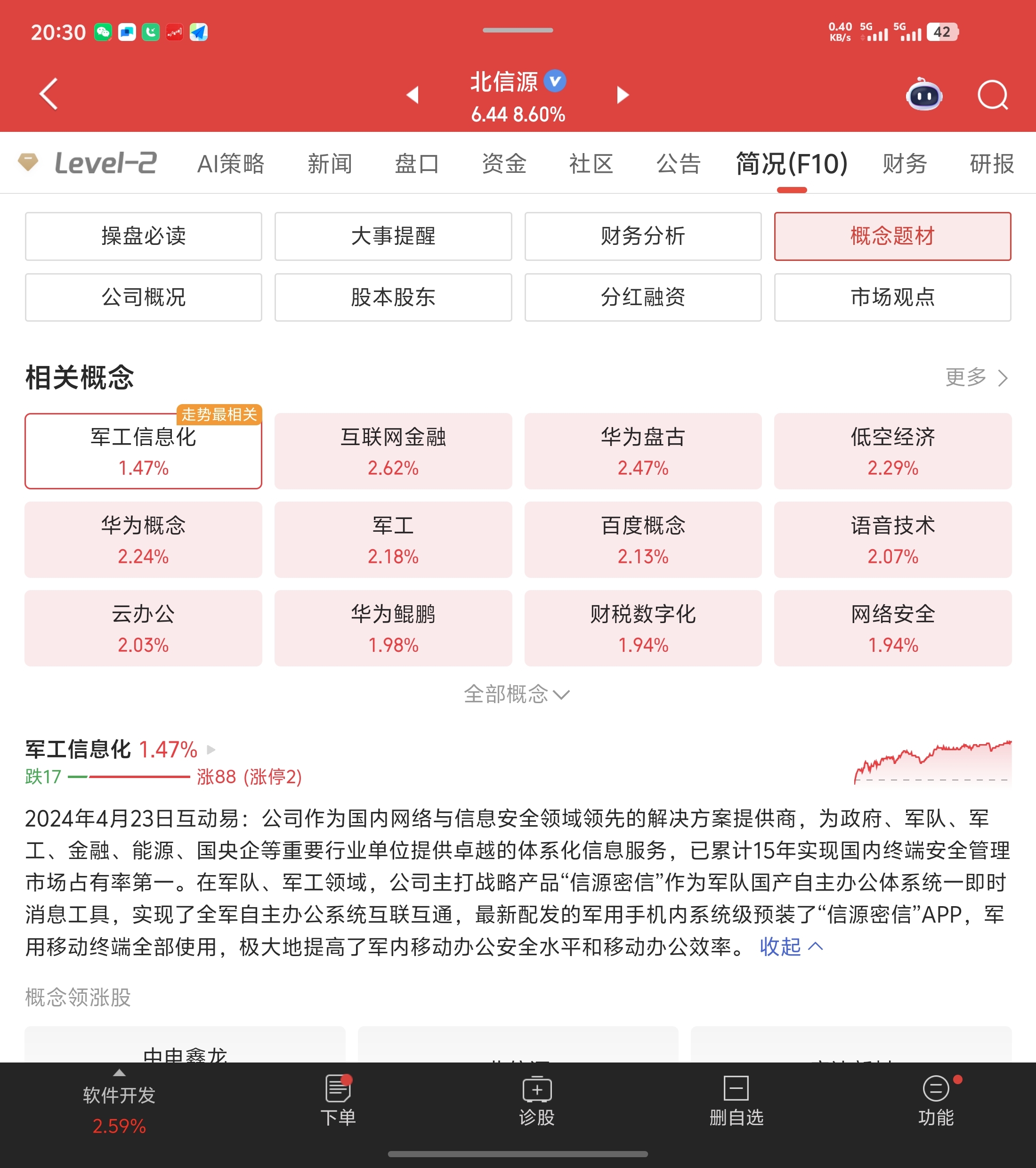Screen dimensions: 1036x1168
Task: Select the 互联网金融 concept card
Action: 393,452
